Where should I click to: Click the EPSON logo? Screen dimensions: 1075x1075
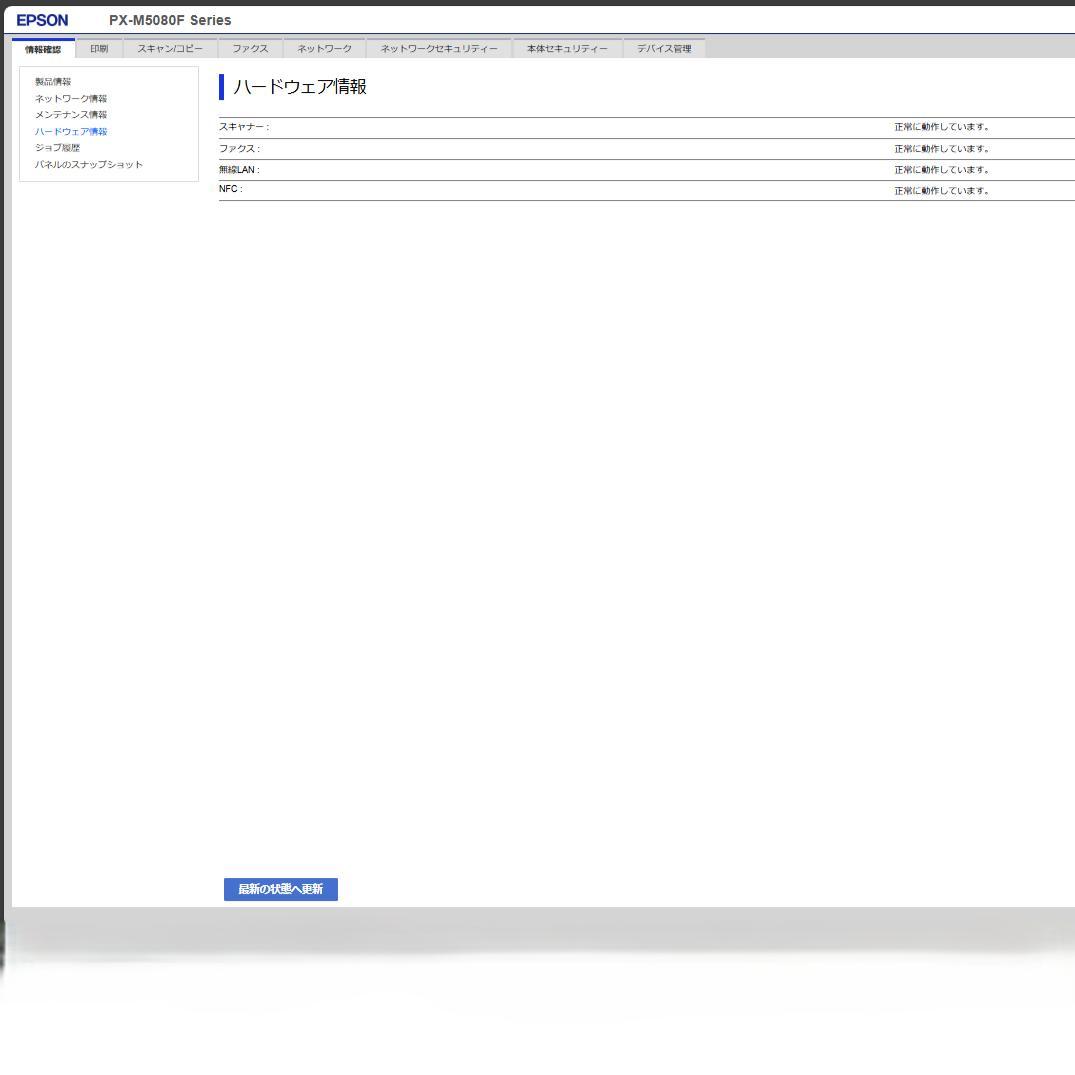(42, 20)
